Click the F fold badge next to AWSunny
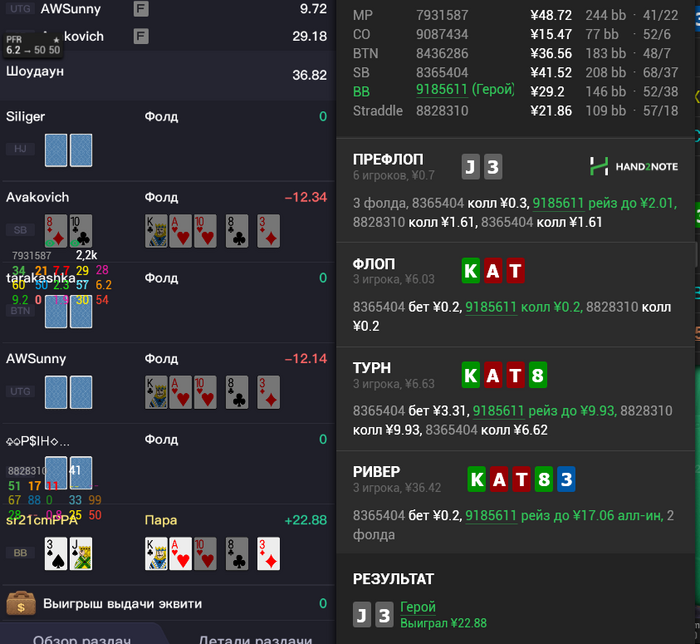 141,8
